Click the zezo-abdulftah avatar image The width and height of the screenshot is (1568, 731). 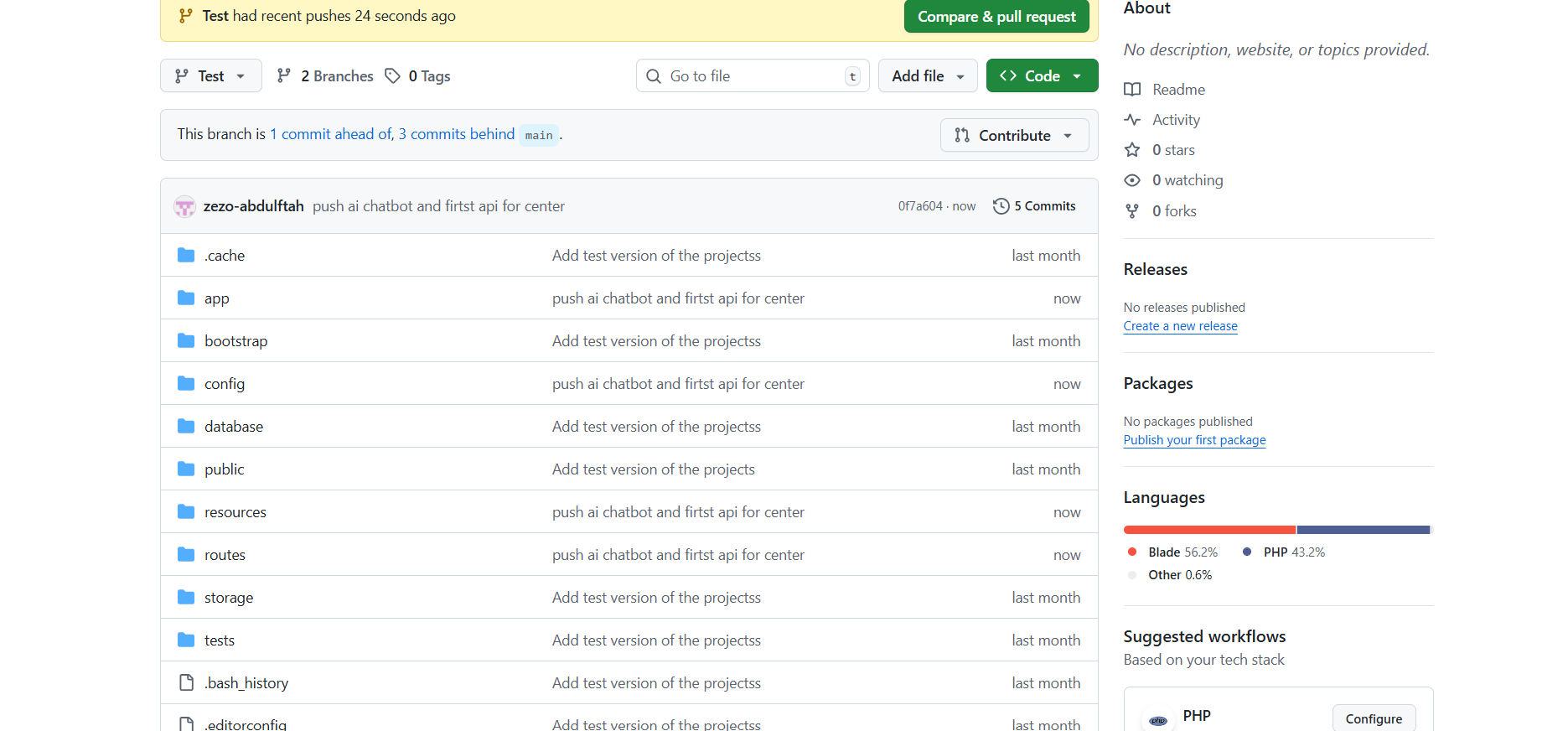[x=184, y=206]
